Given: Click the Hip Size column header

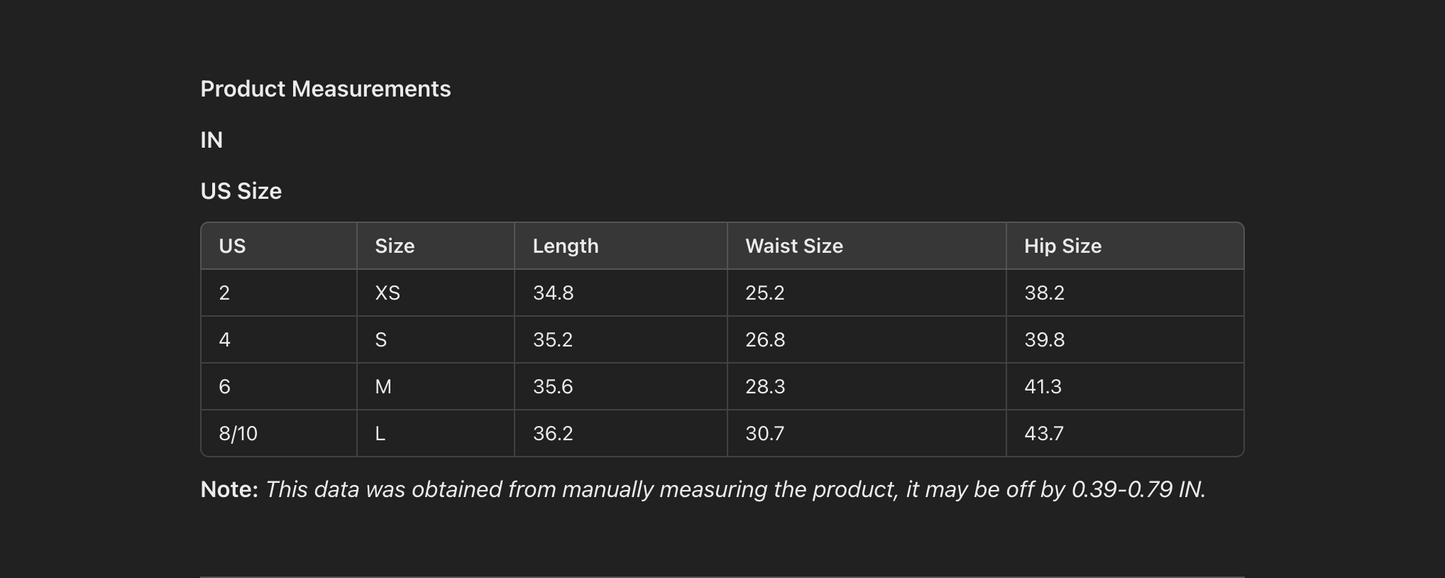Looking at the screenshot, I should point(1062,246).
